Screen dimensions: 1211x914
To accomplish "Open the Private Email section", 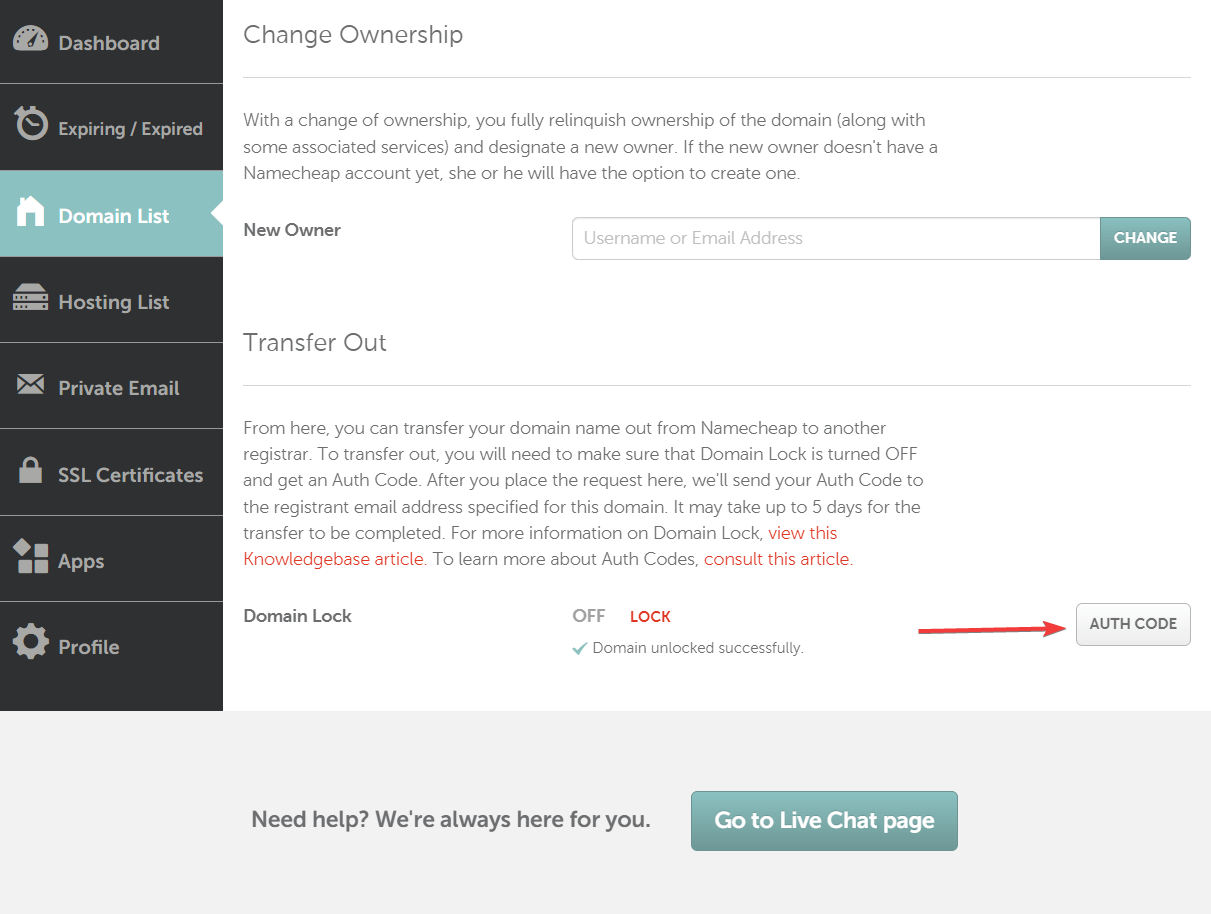I will click(118, 387).
